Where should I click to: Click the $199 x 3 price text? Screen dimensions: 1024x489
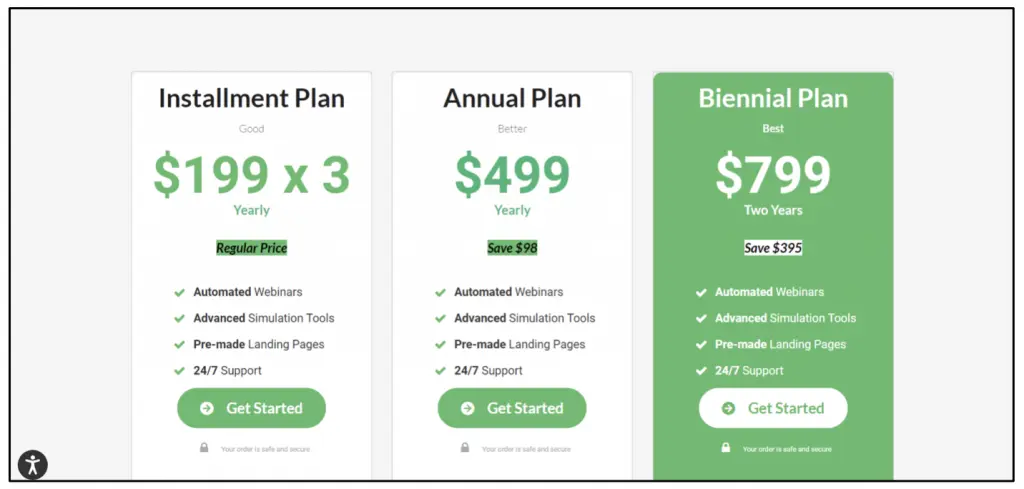point(251,174)
